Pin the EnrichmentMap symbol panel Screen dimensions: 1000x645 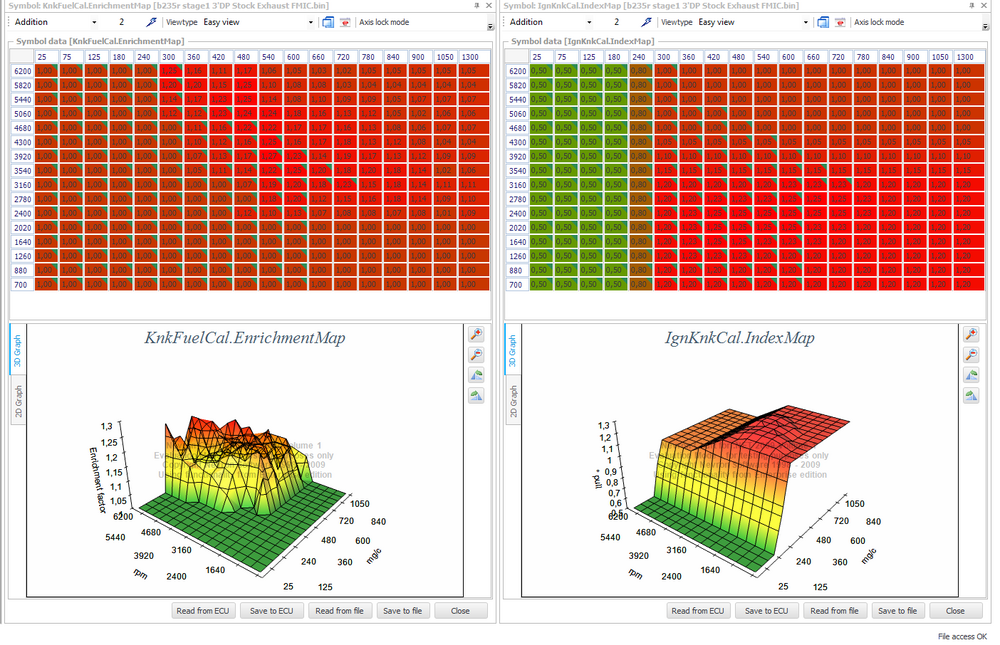tap(476, 5)
